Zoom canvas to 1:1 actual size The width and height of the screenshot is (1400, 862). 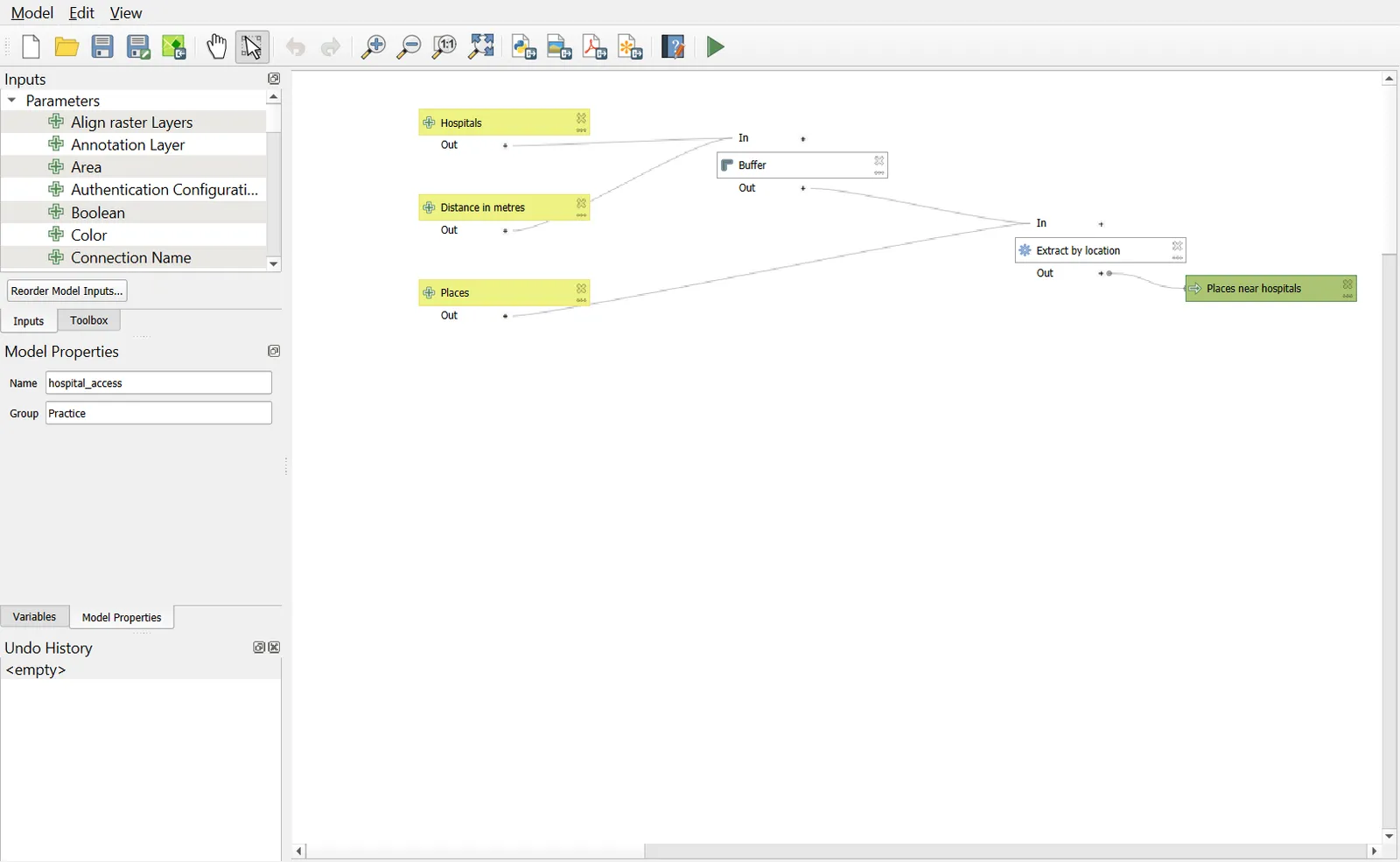pyautogui.click(x=444, y=47)
